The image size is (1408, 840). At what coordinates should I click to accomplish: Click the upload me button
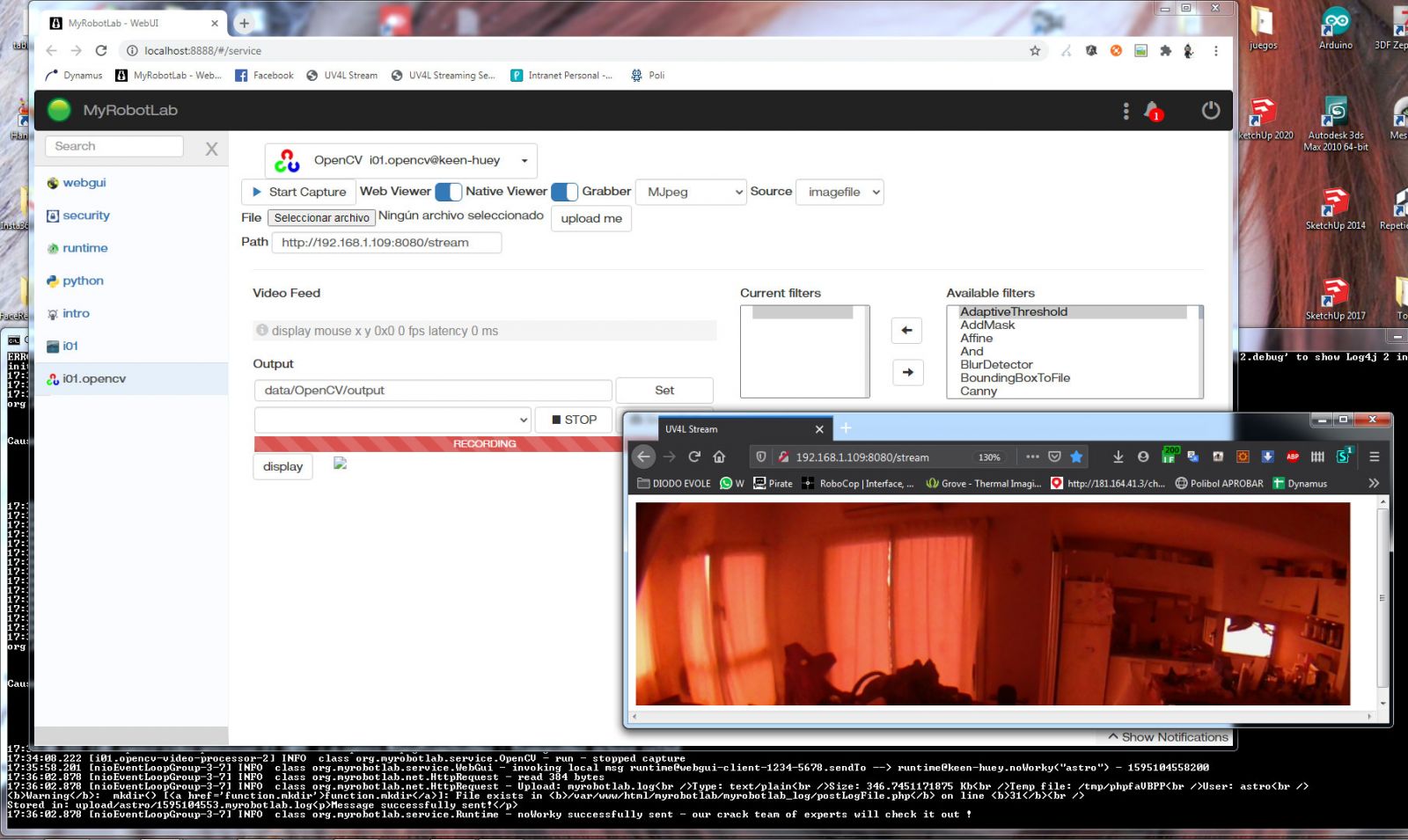pos(591,218)
